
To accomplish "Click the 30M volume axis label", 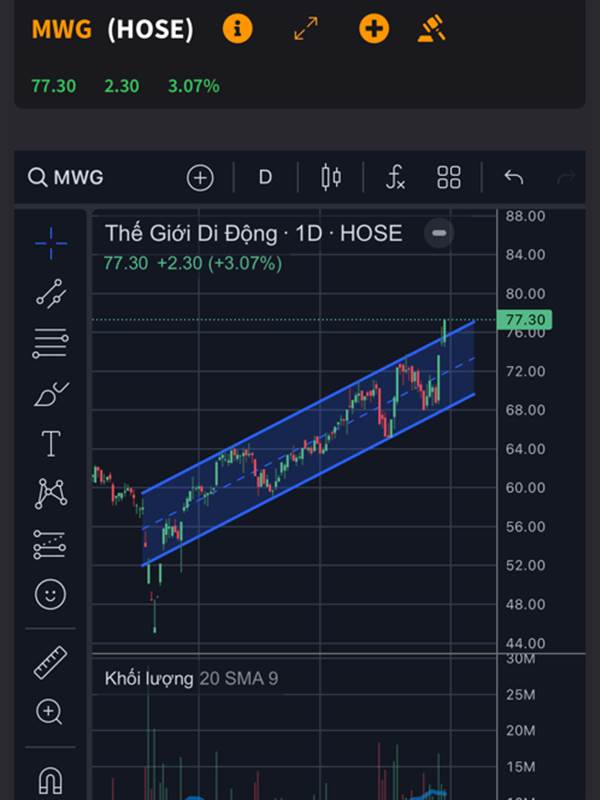I will pyautogui.click(x=520, y=659).
